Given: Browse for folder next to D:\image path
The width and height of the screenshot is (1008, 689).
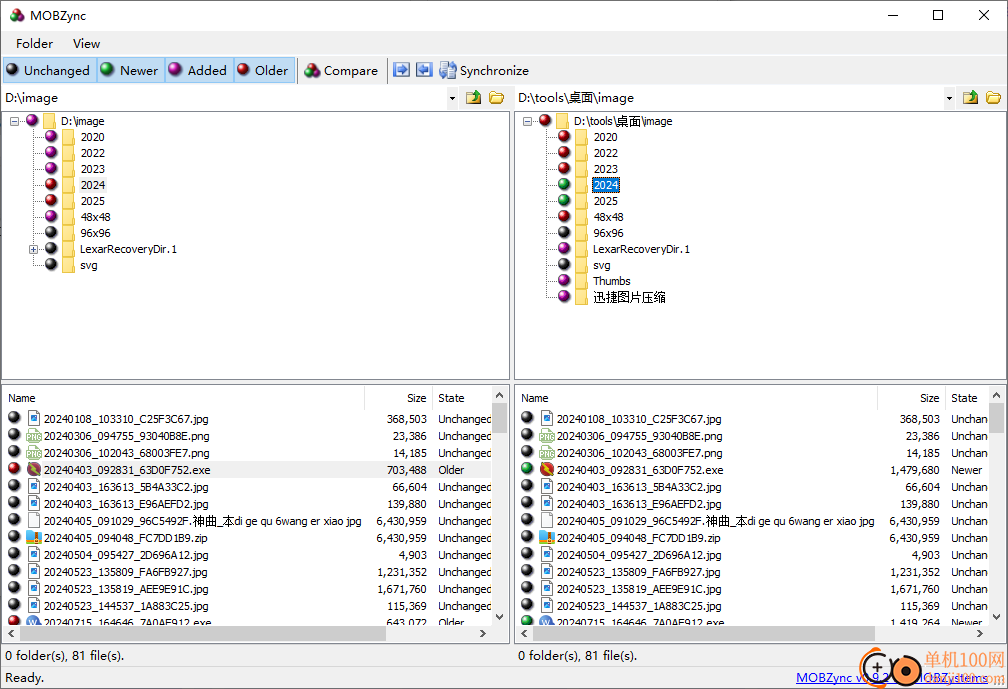Looking at the screenshot, I should pos(496,98).
